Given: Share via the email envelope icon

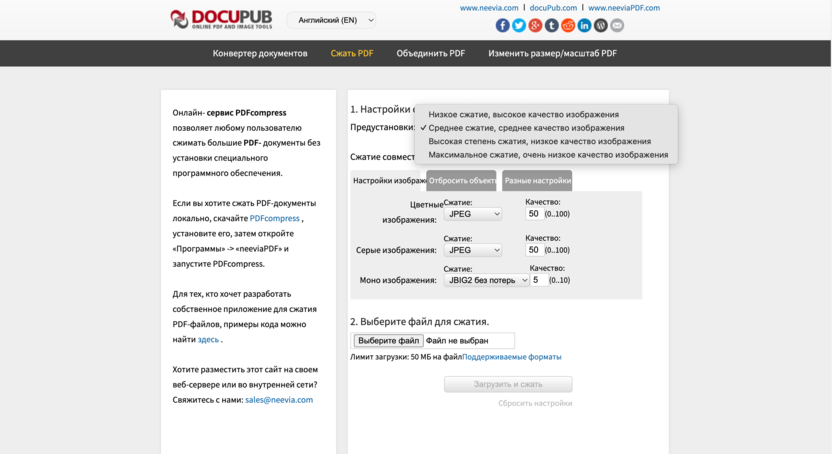Looking at the screenshot, I should click(617, 25).
